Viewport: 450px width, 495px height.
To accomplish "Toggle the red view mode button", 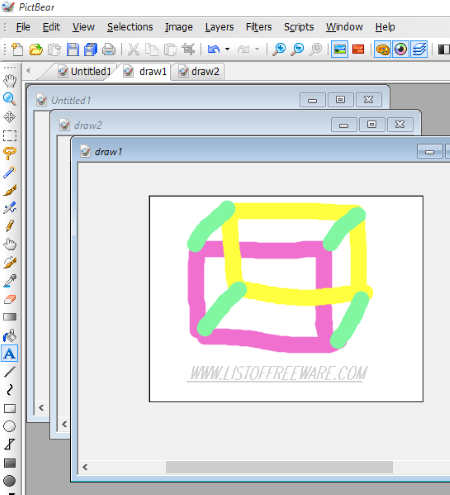I will [x=358, y=49].
